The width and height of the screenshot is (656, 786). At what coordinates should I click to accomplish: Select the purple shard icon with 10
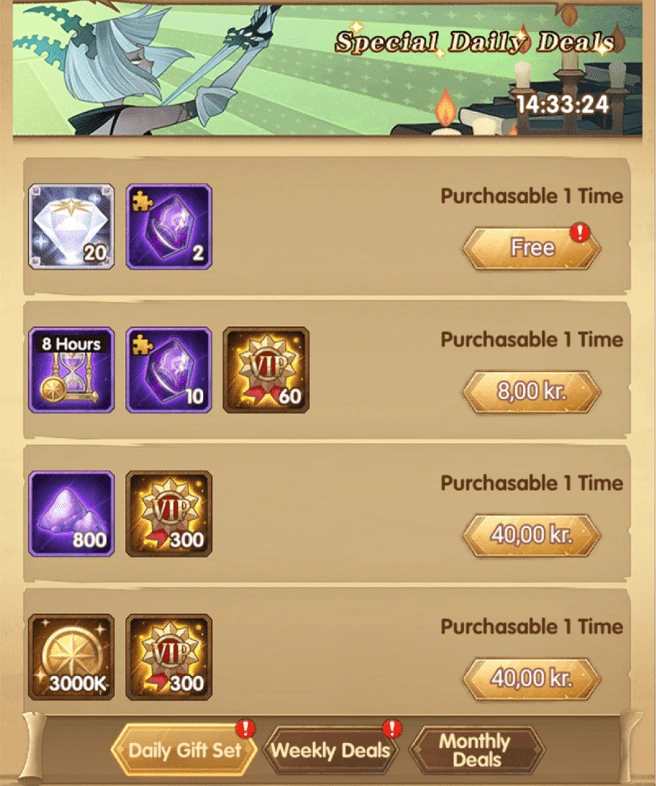coord(169,370)
